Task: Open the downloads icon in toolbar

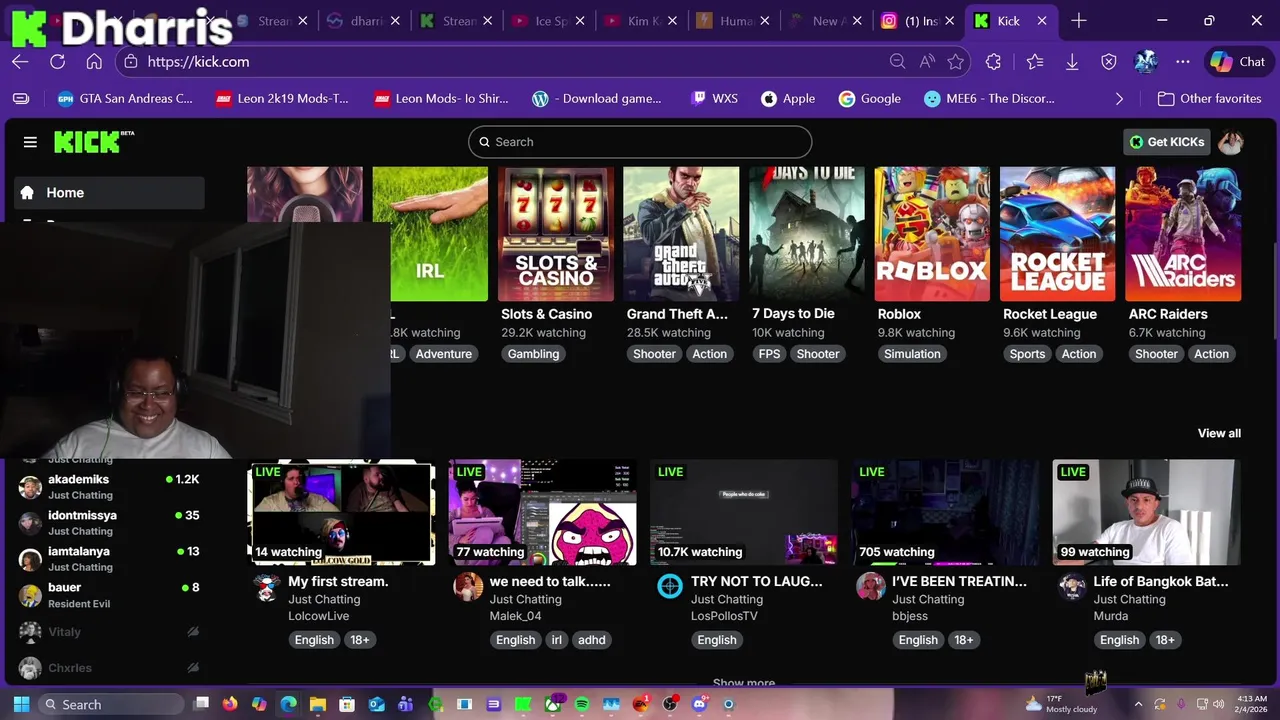Action: click(x=1072, y=62)
